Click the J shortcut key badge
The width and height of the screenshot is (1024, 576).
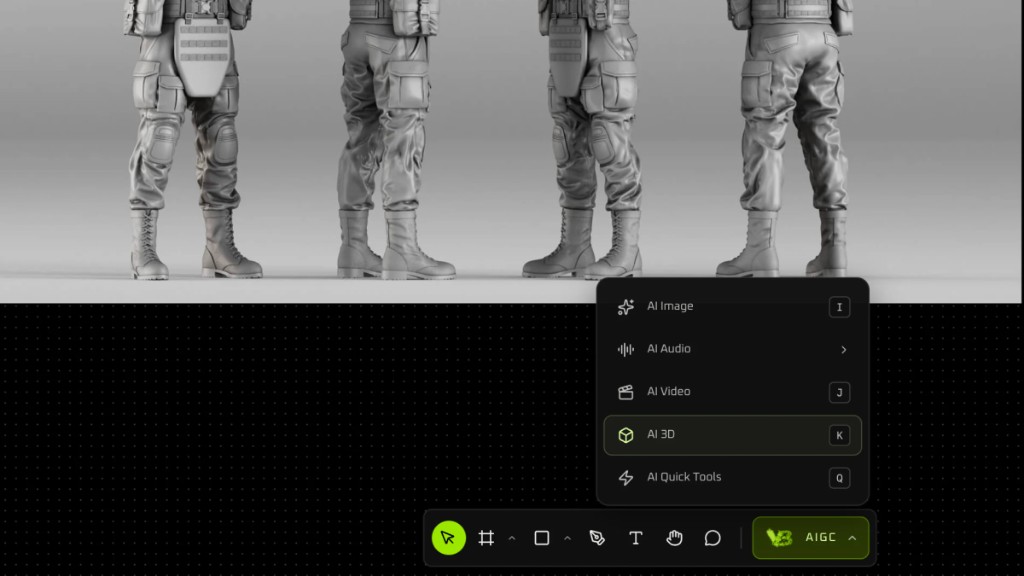tap(839, 392)
